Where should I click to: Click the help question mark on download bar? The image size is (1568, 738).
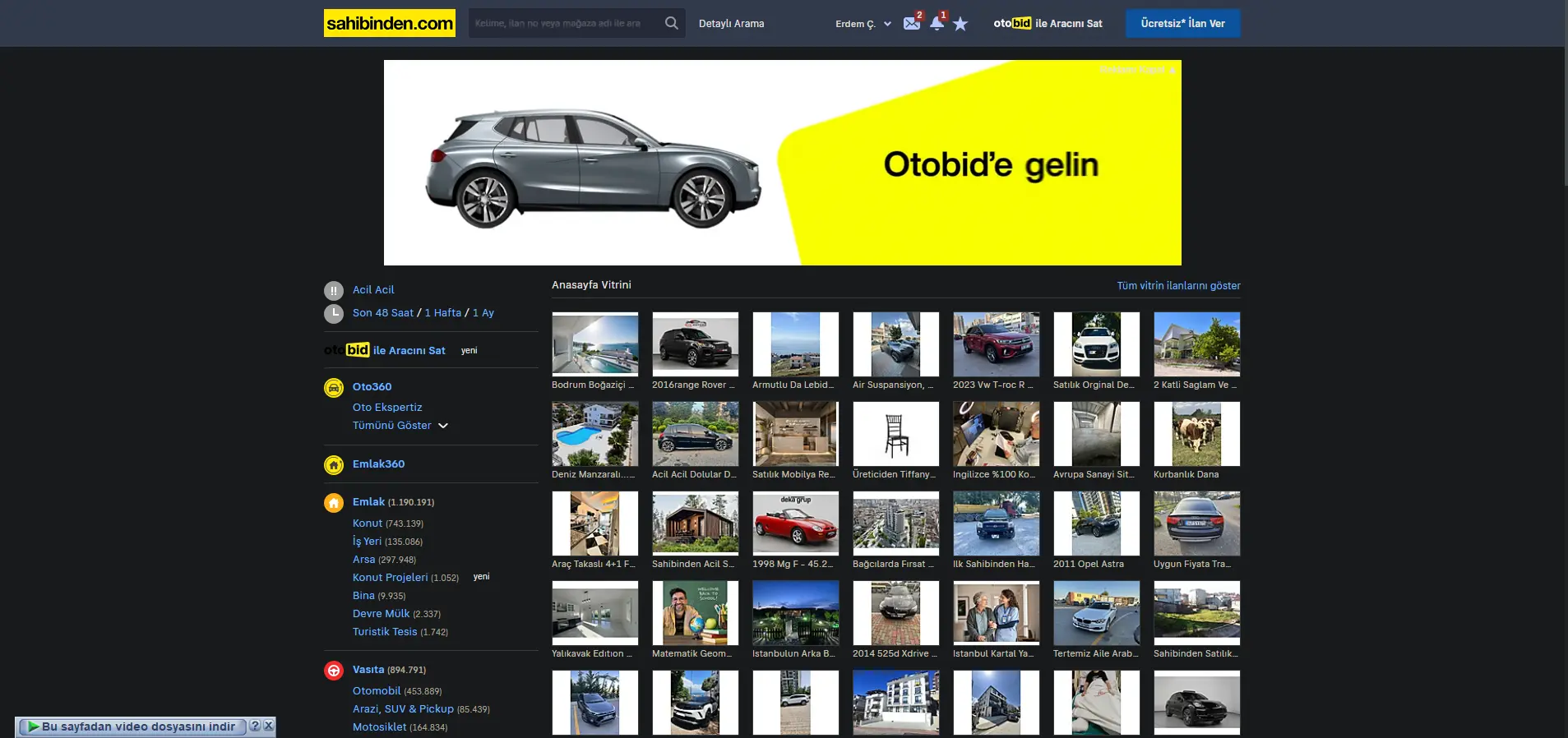pos(255,726)
